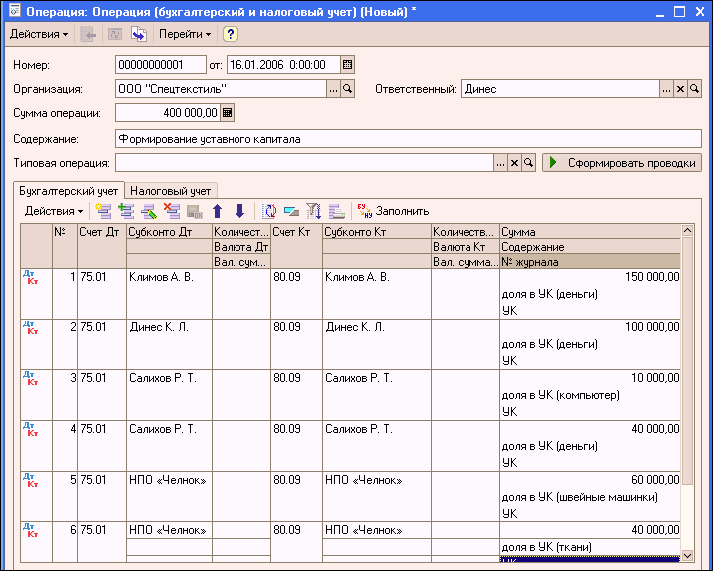This screenshot has height=571, width=713.
Task: Click the delete row icon in table toolbar
Action: click(x=171, y=211)
